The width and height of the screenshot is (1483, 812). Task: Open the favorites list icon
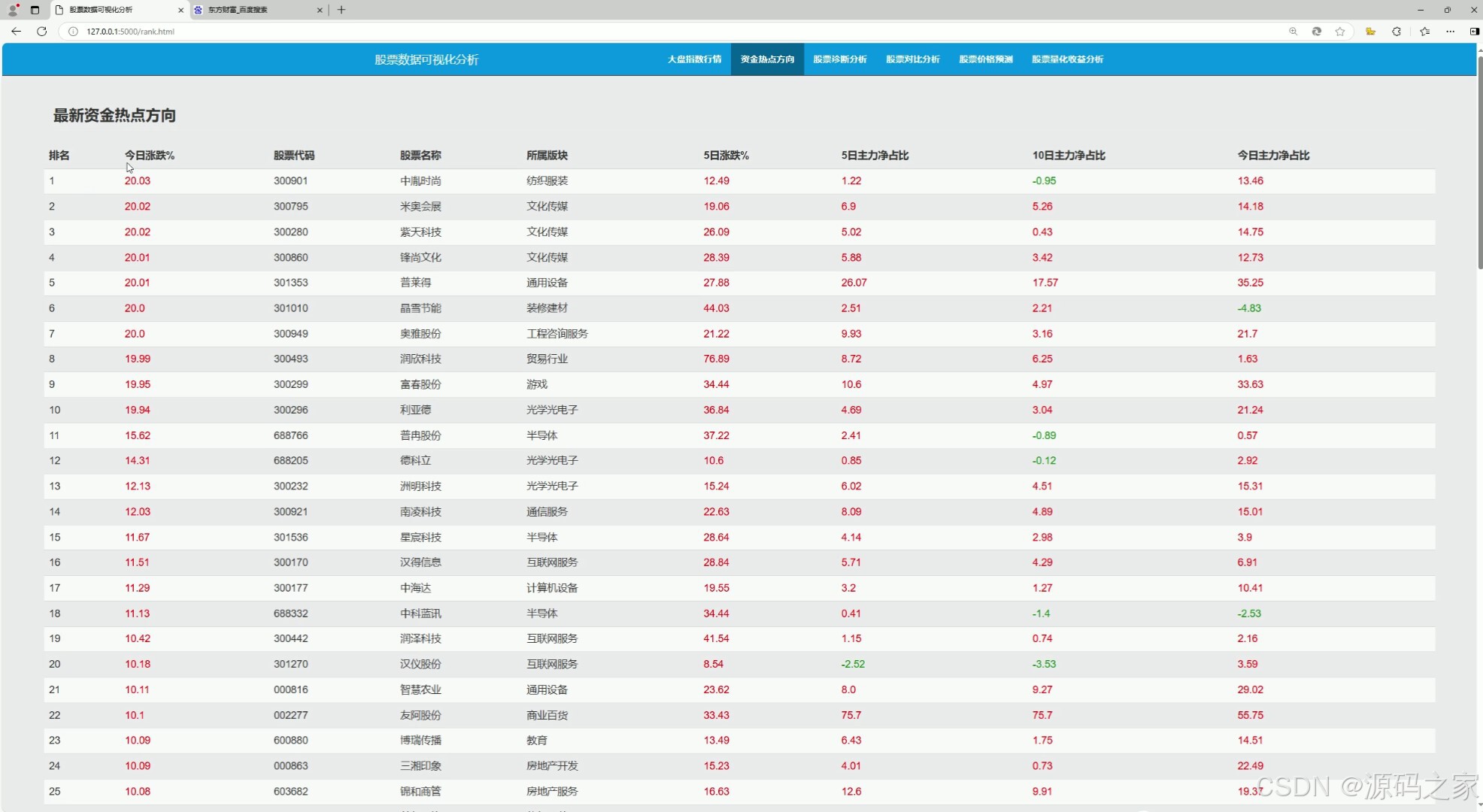(1424, 32)
